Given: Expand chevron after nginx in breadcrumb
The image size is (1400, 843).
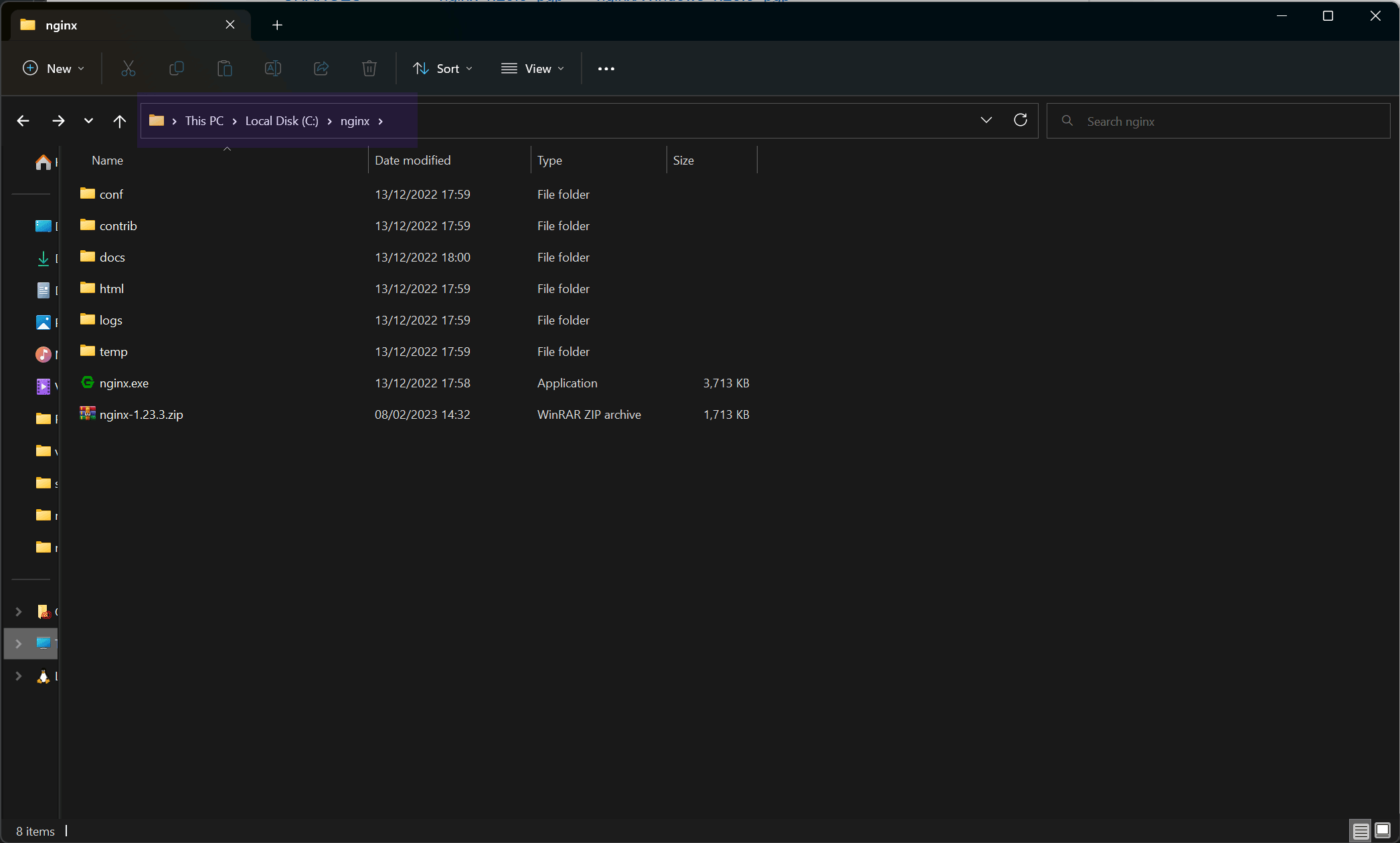Looking at the screenshot, I should pyautogui.click(x=381, y=121).
